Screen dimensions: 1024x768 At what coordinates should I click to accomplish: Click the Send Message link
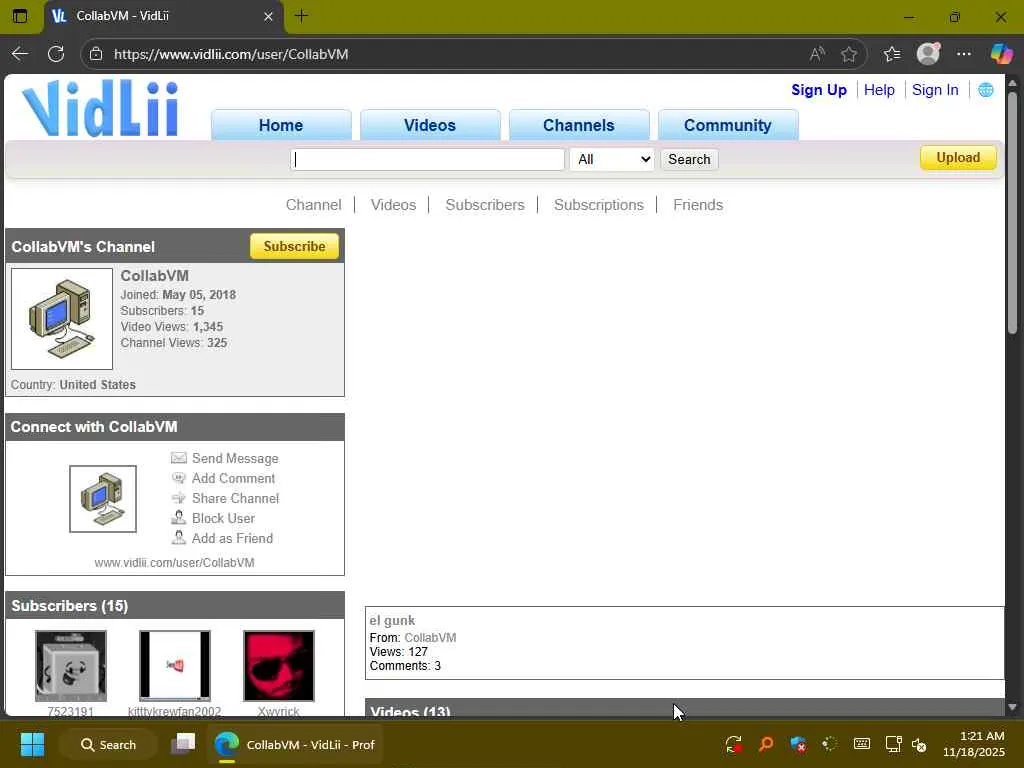point(235,458)
